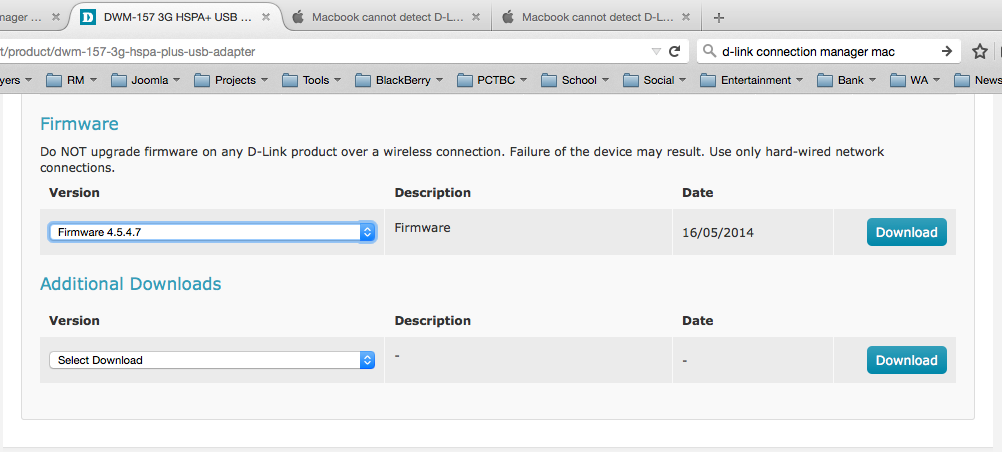Reload the page with the refresh icon
The height and width of the screenshot is (452, 1002).
click(x=675, y=51)
